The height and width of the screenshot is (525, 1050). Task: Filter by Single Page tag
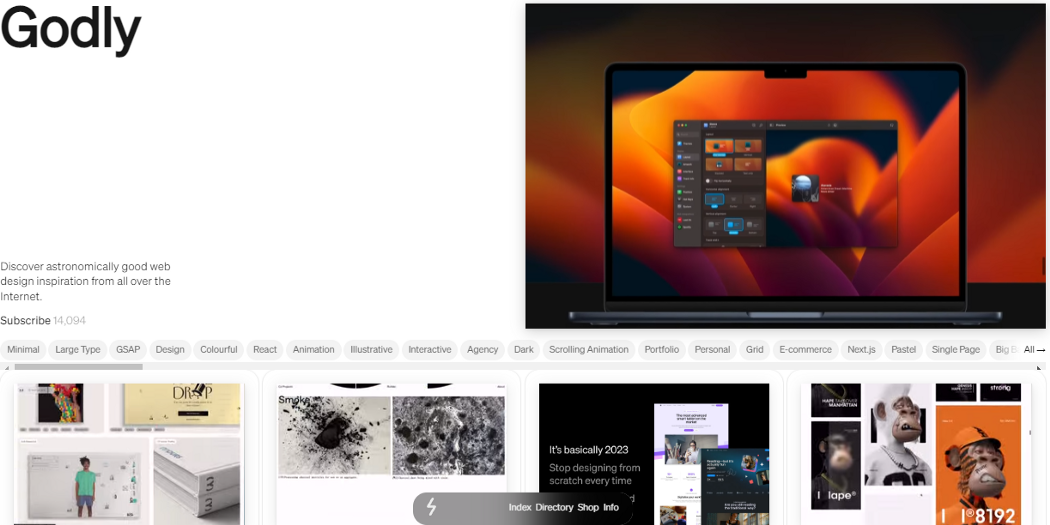(x=956, y=350)
